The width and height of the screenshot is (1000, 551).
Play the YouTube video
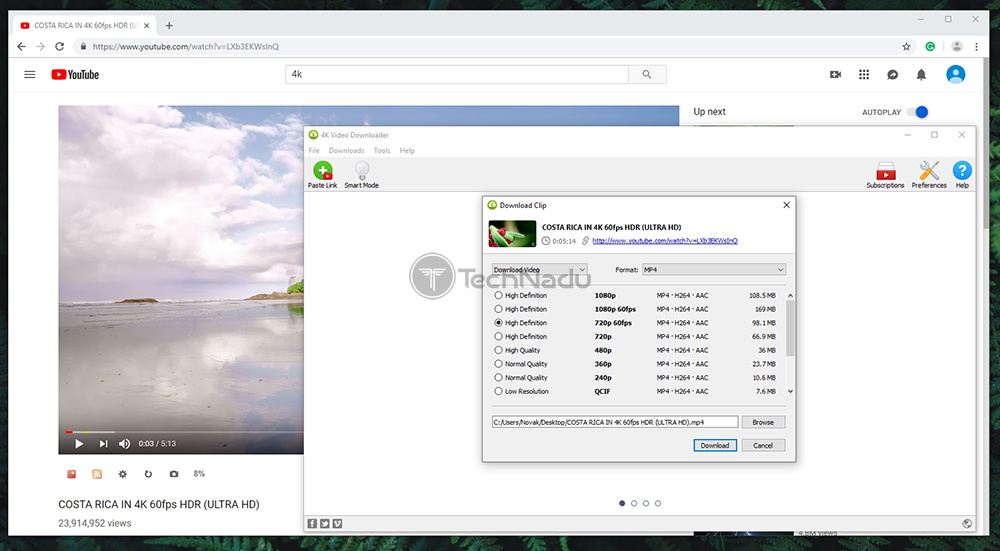coord(78,443)
